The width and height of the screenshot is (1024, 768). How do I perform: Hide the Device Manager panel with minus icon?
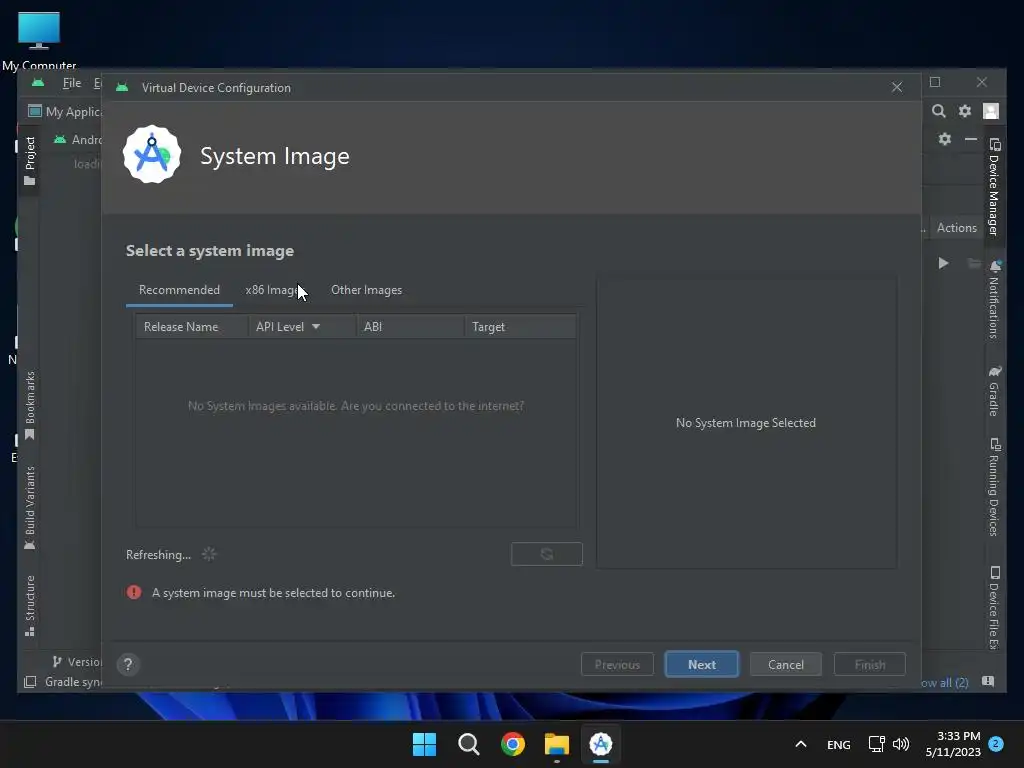coord(970,139)
